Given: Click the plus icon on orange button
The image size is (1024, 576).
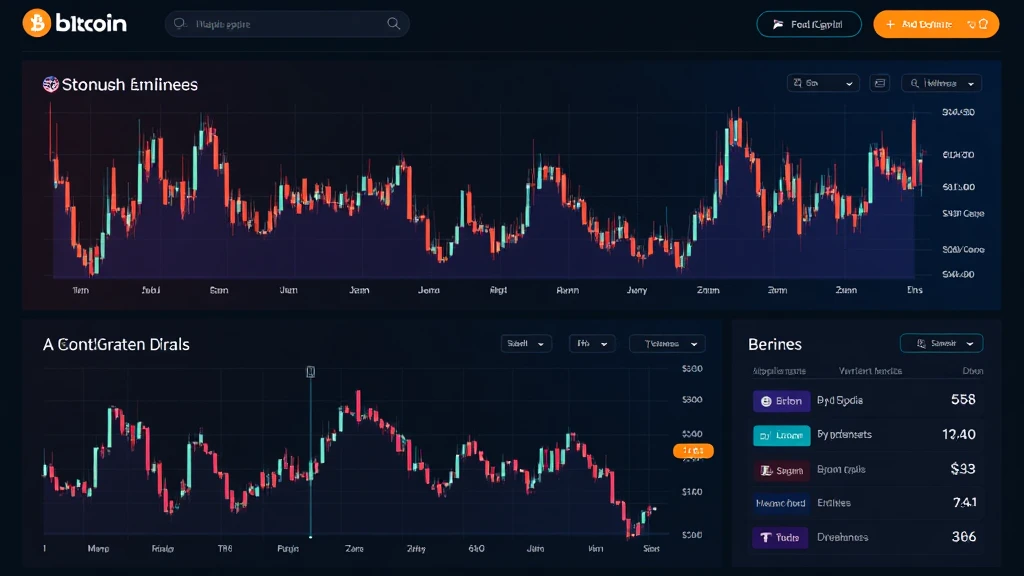Looking at the screenshot, I should (x=889, y=24).
